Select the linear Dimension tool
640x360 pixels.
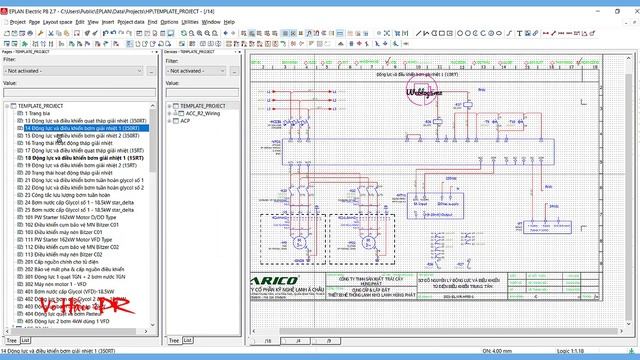(546, 33)
